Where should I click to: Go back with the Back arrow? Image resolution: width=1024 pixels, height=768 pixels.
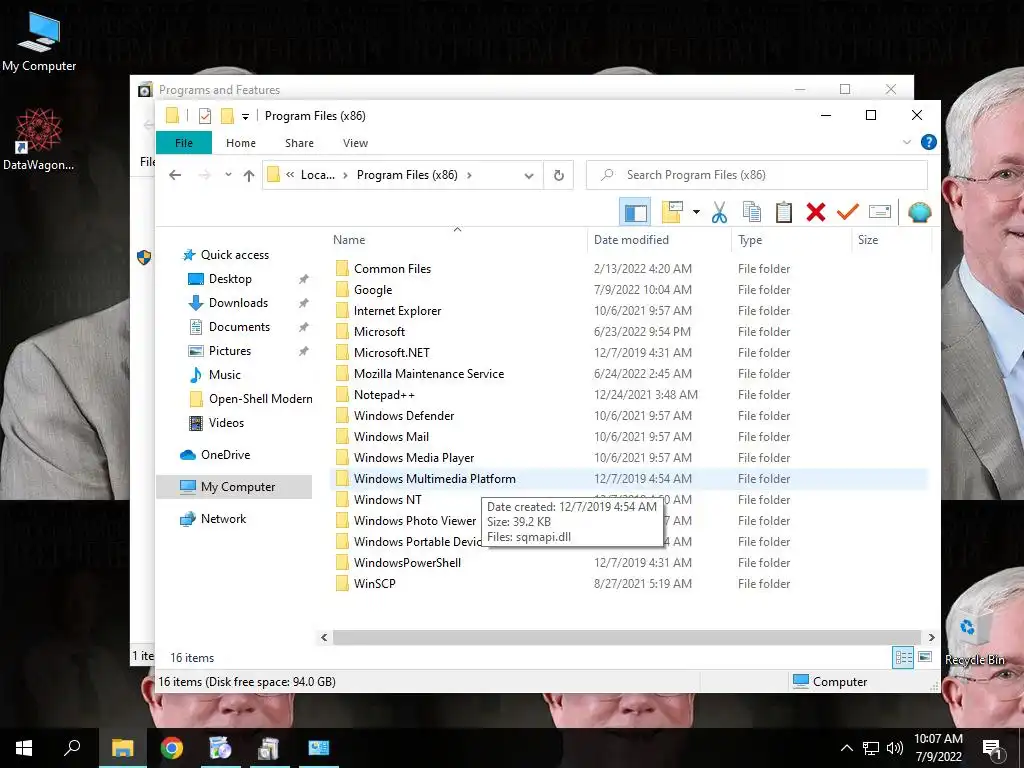point(175,175)
